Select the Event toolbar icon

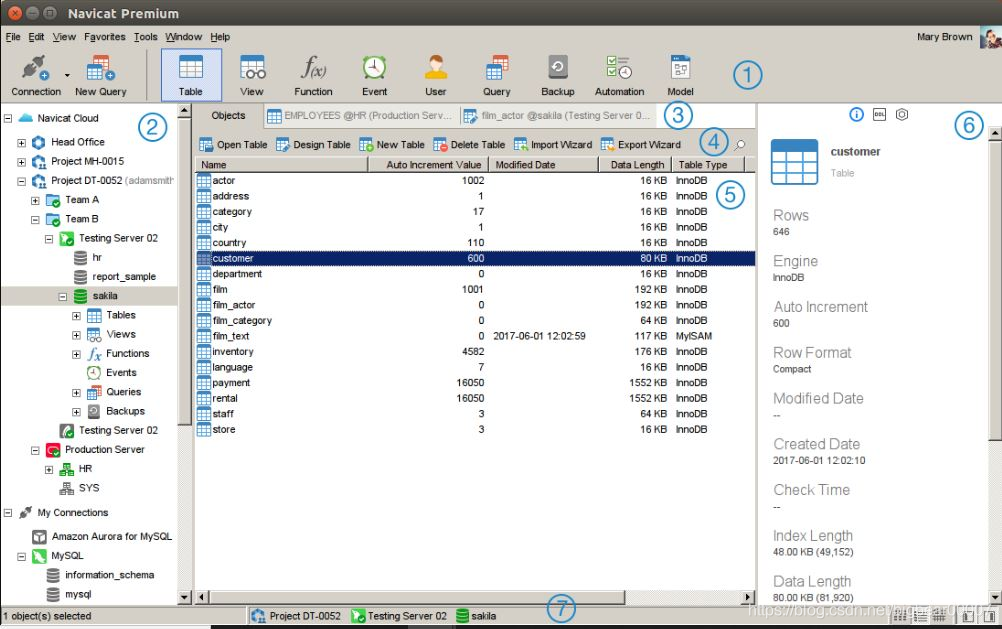[x=374, y=75]
